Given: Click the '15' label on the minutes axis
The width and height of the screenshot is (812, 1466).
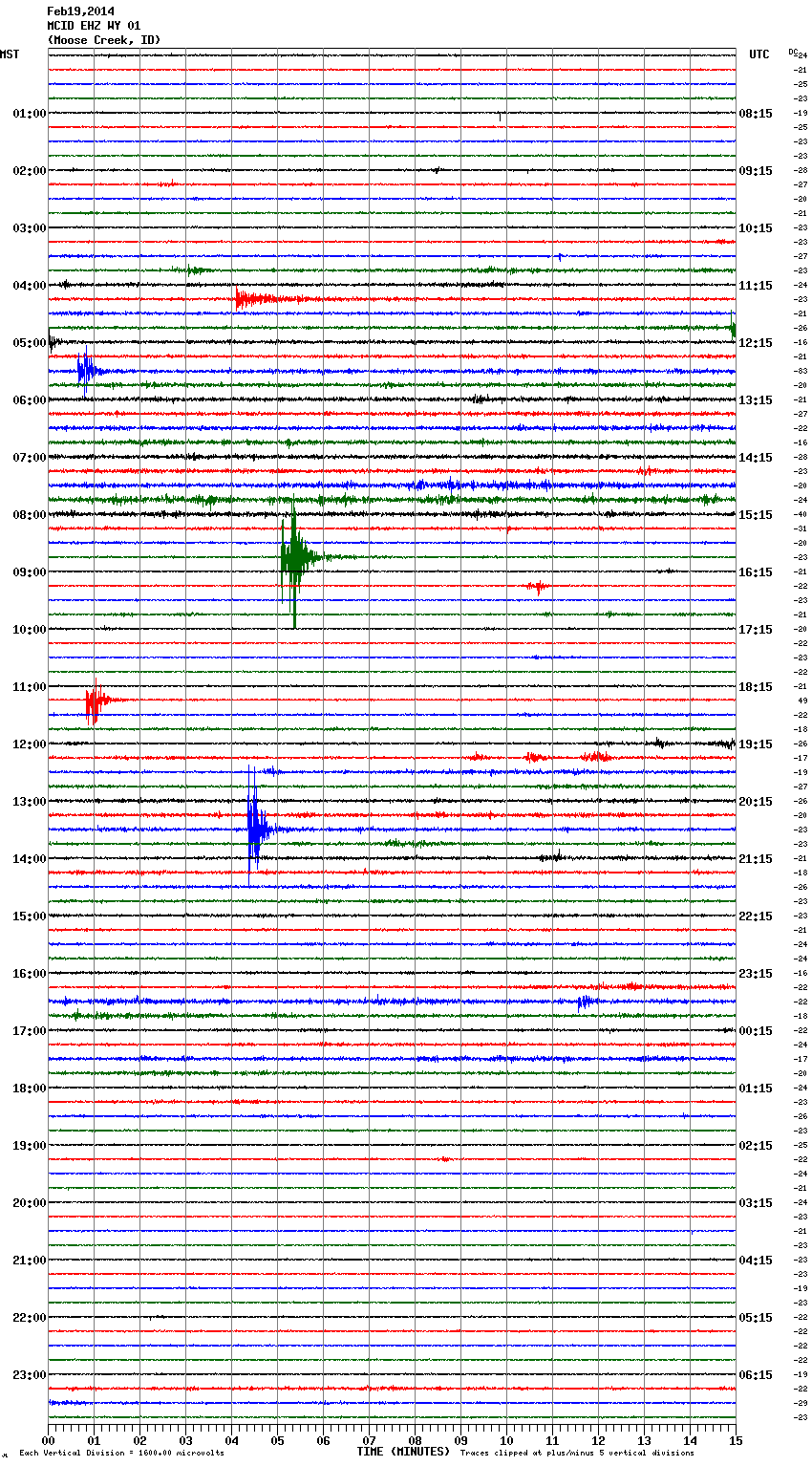Looking at the screenshot, I should (x=735, y=1440).
